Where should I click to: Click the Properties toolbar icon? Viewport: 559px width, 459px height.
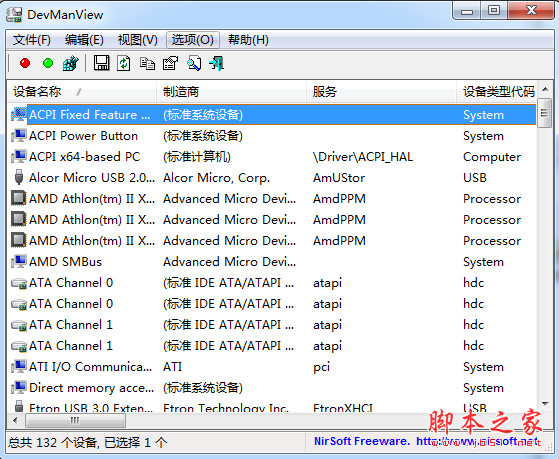click(170, 63)
